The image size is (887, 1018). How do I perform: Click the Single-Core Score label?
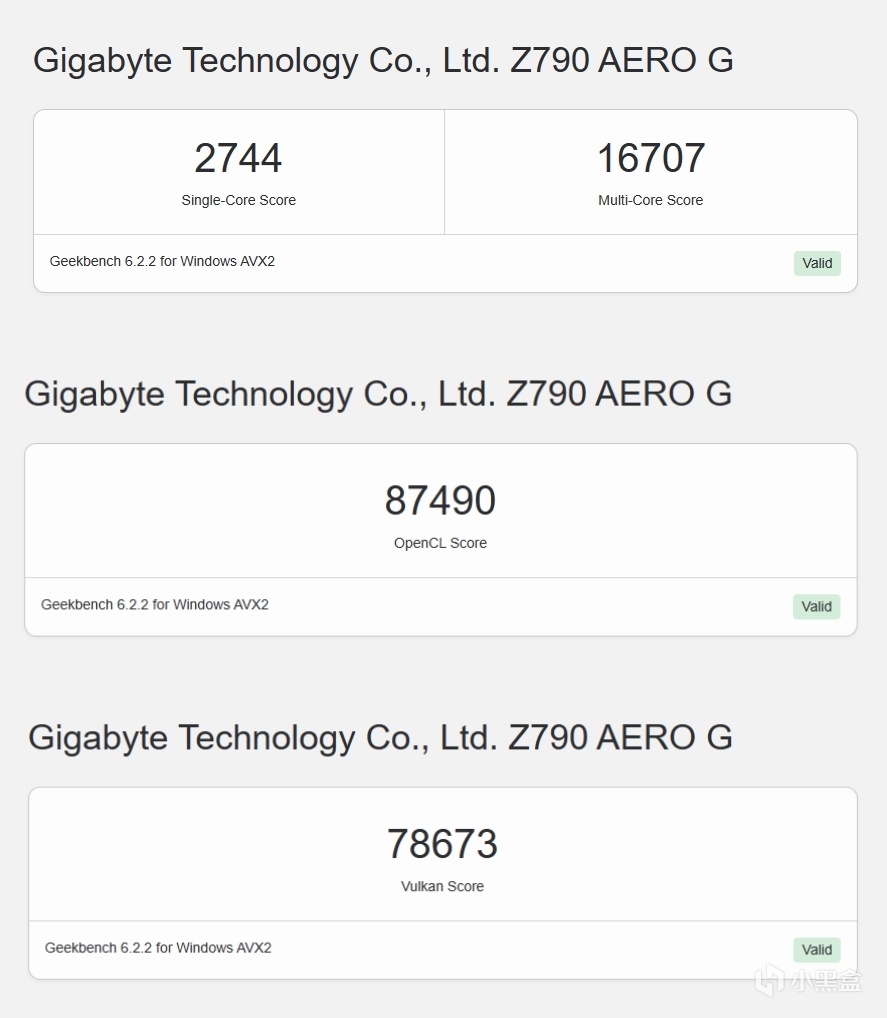(238, 200)
